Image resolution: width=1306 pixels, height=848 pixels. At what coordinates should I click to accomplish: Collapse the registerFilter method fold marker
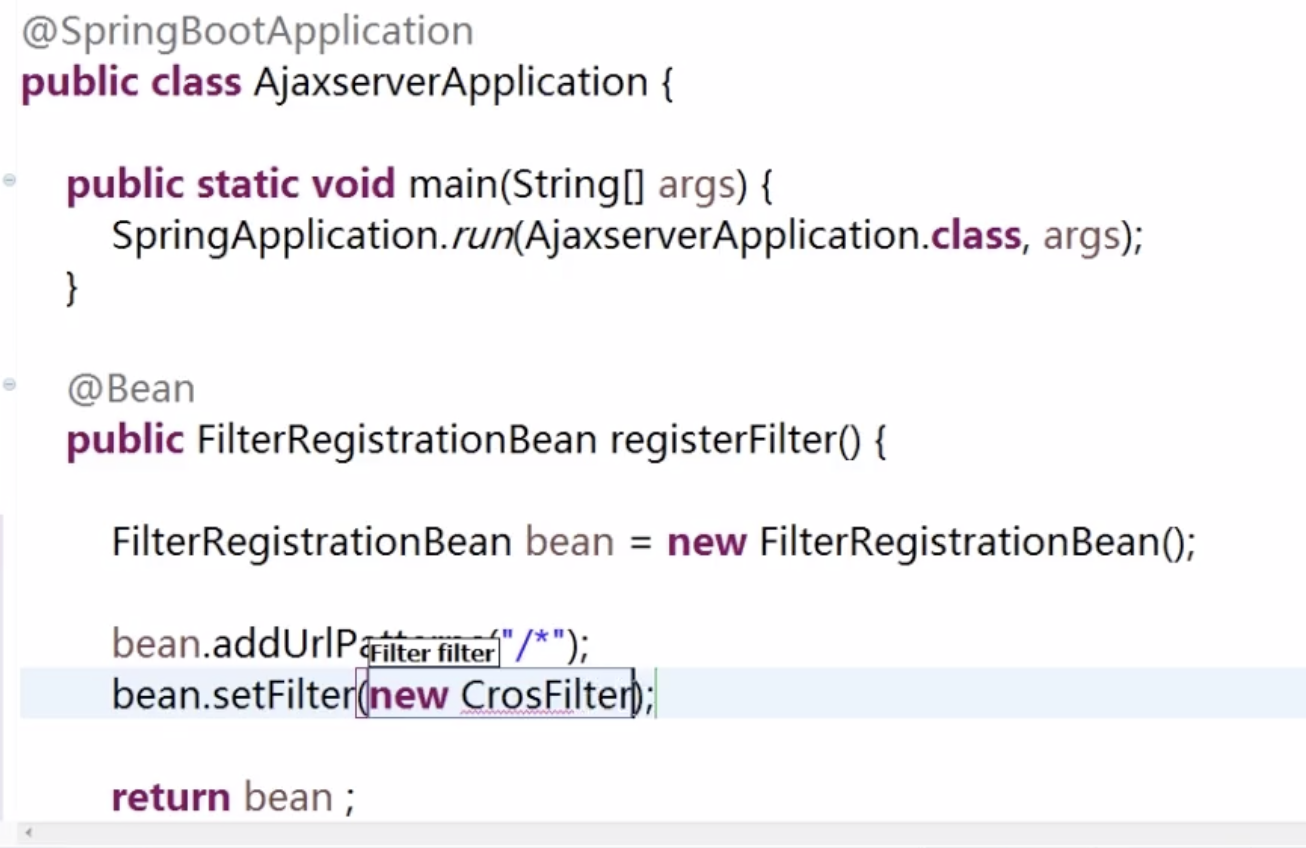pos(10,384)
